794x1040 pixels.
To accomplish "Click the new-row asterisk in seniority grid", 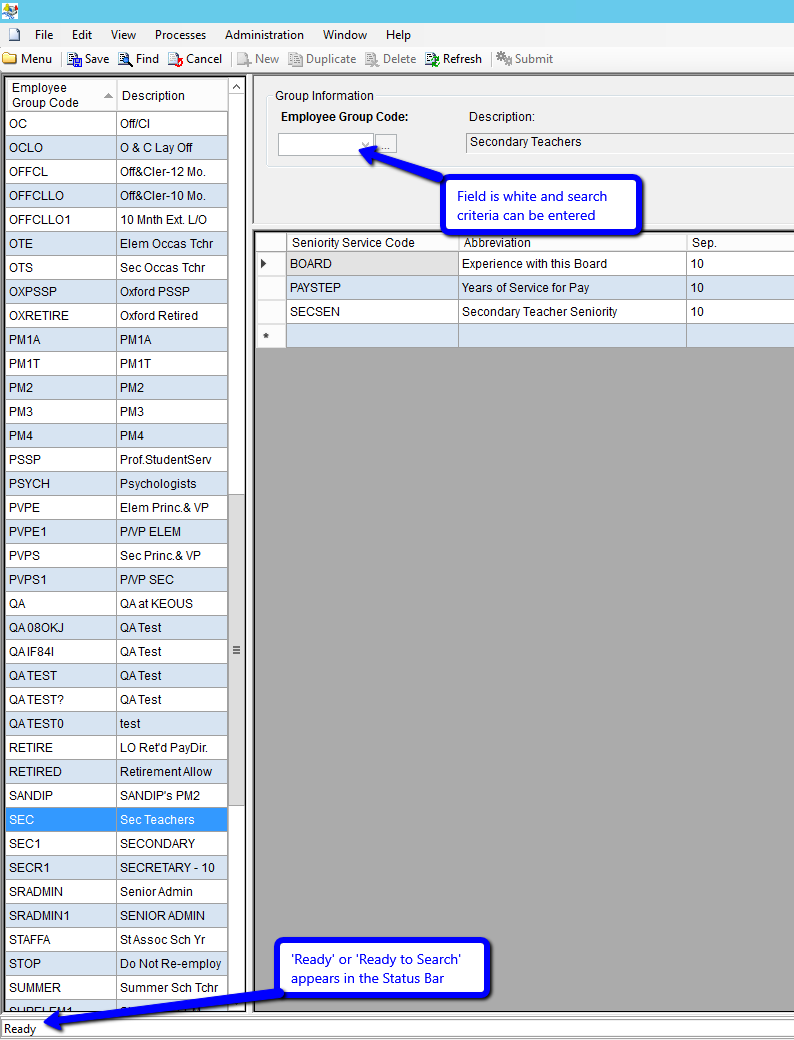I will pos(266,337).
